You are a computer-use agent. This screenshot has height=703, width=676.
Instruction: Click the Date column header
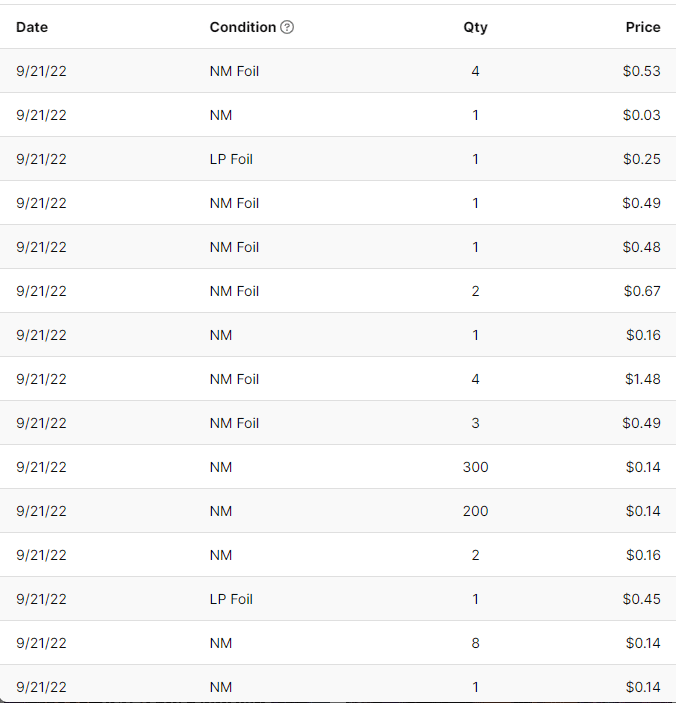click(x=32, y=27)
